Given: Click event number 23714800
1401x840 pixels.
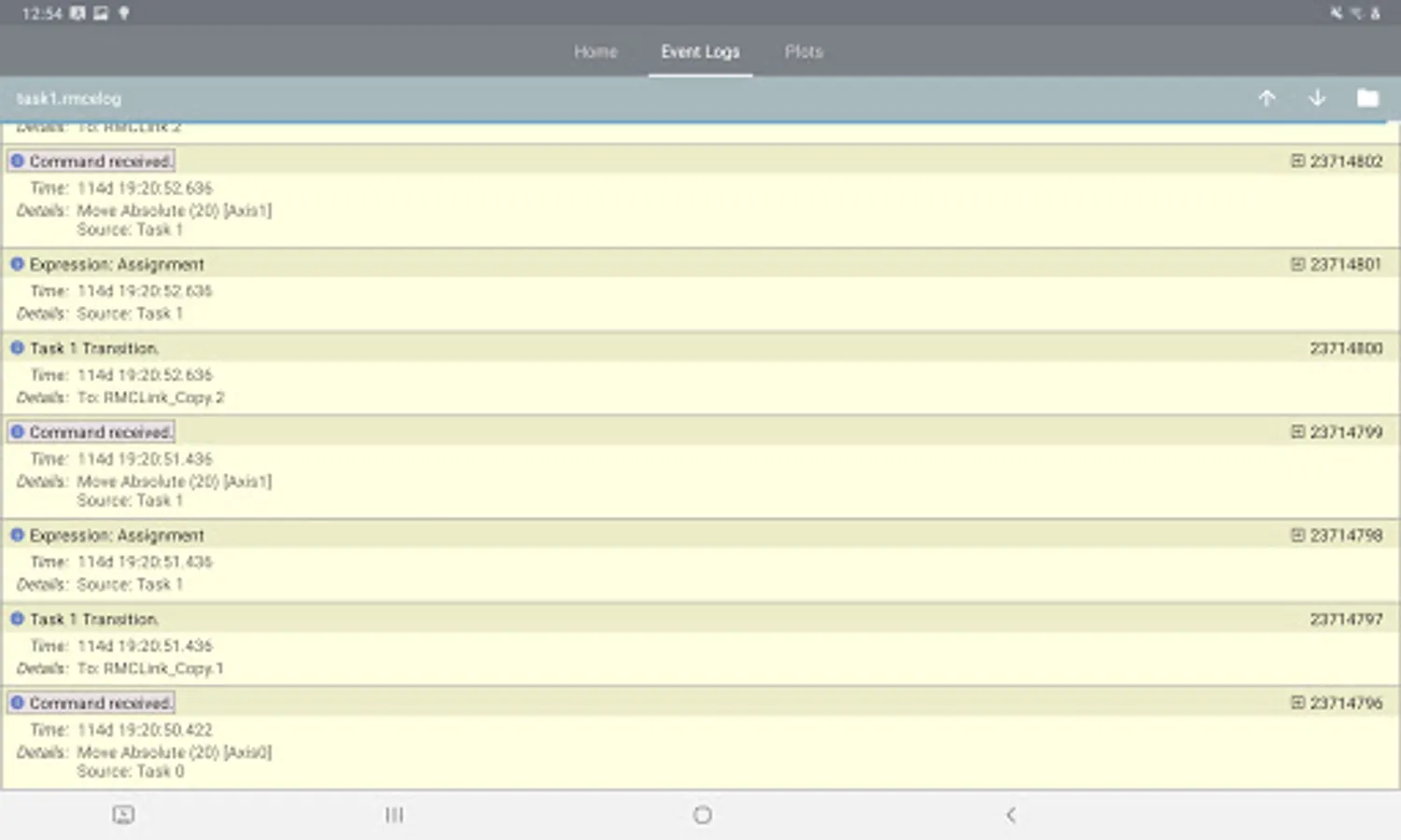Looking at the screenshot, I should (x=1346, y=348).
